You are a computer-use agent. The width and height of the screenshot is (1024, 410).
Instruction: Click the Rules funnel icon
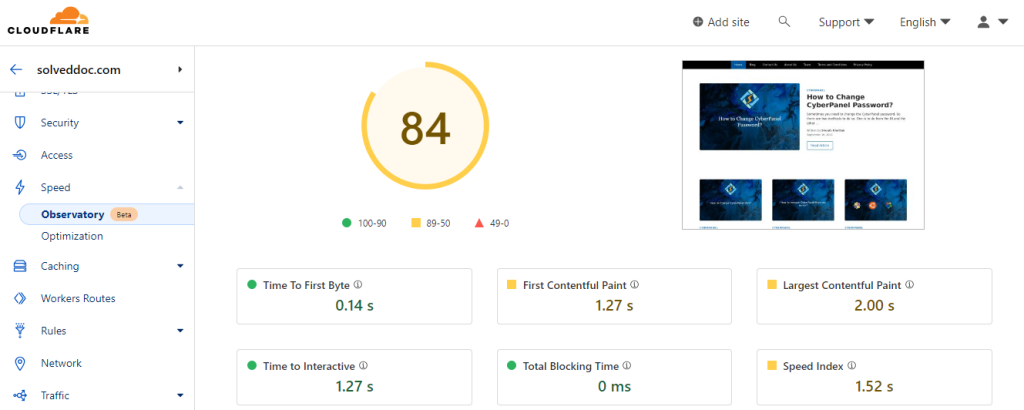(x=20, y=330)
